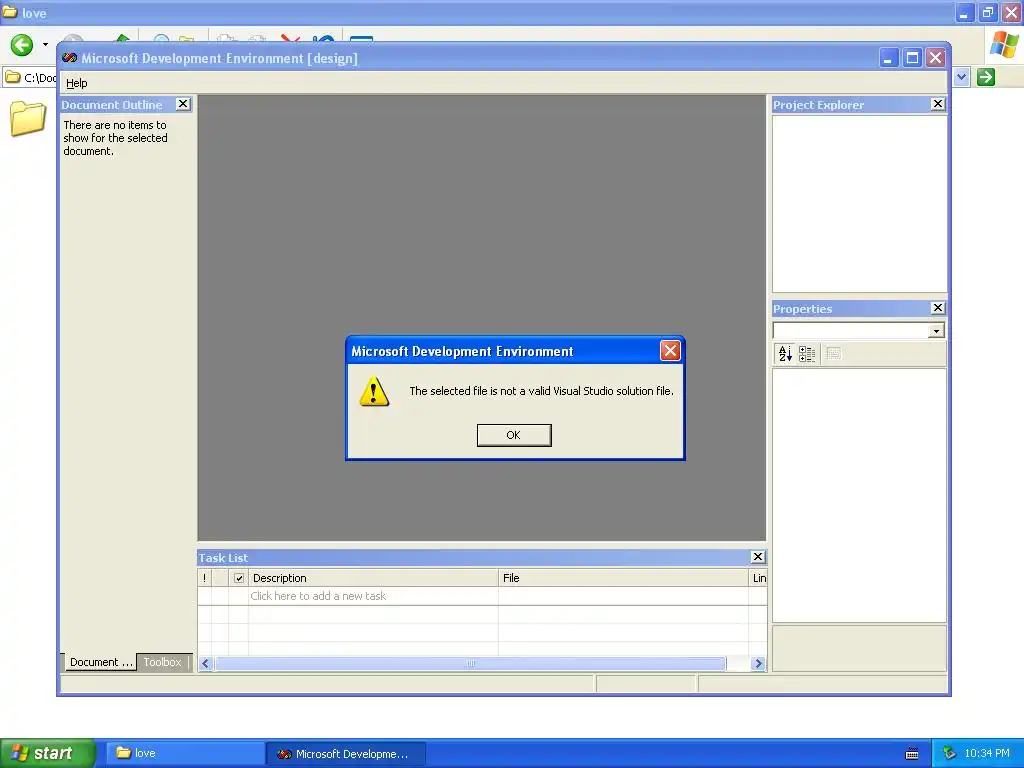Maximize the Microsoft Development Environment window

pos(912,58)
